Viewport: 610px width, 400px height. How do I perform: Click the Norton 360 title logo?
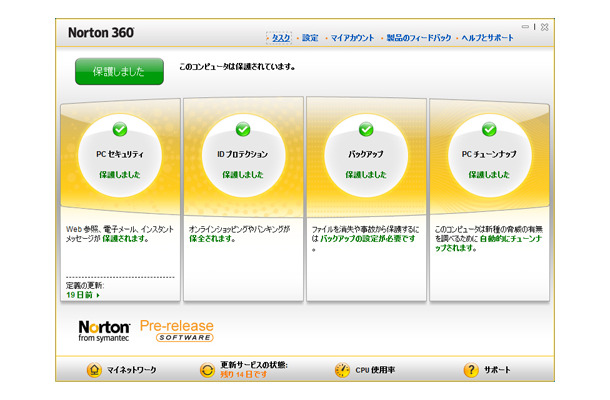click(x=101, y=33)
